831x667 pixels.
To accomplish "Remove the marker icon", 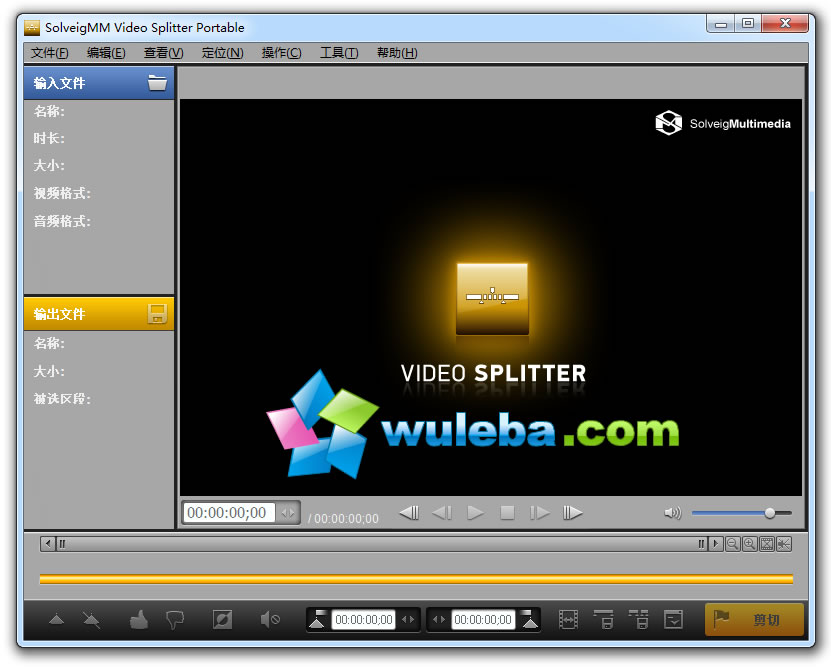I will click(91, 619).
